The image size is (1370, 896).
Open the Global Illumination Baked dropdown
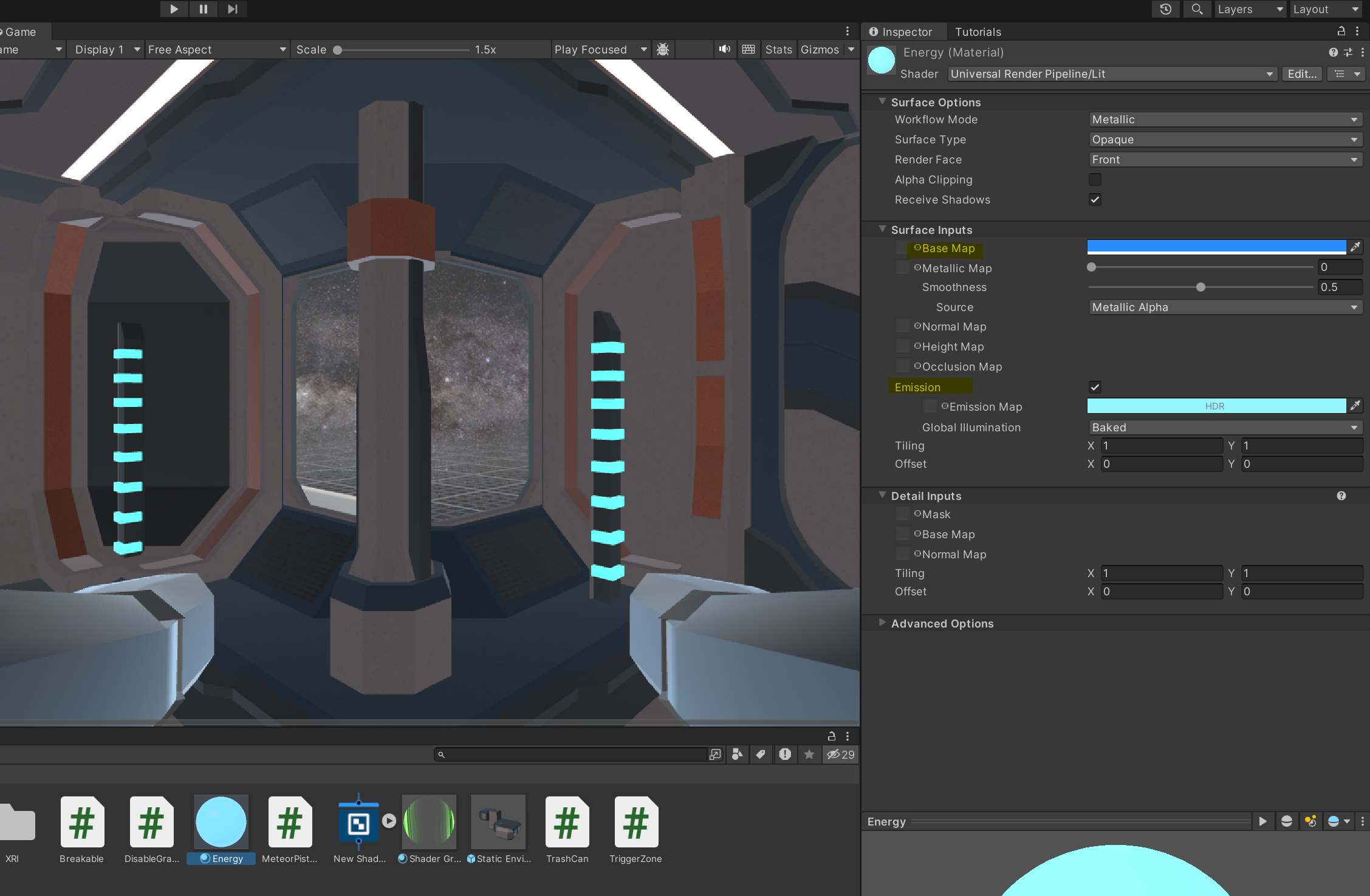(x=1224, y=428)
